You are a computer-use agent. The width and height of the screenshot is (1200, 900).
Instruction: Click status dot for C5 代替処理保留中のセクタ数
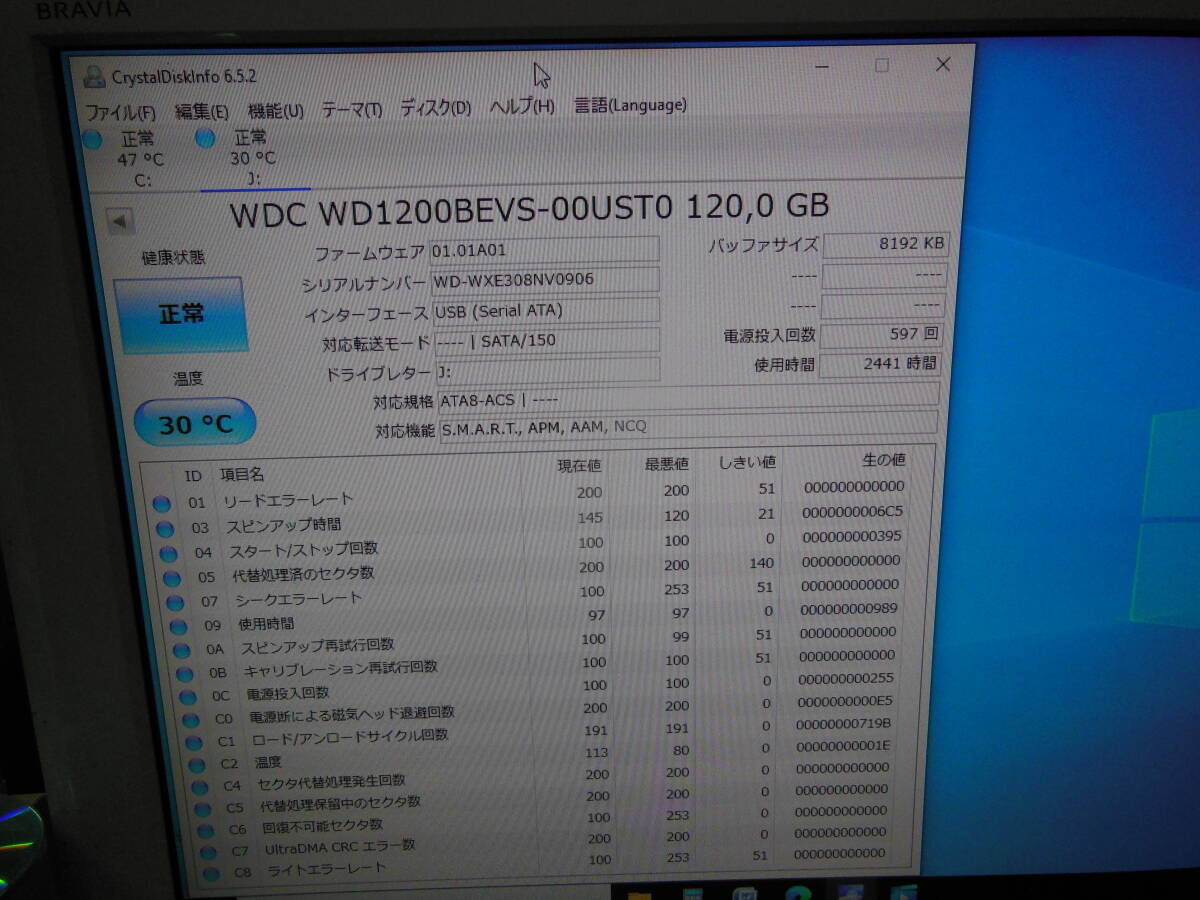203,809
